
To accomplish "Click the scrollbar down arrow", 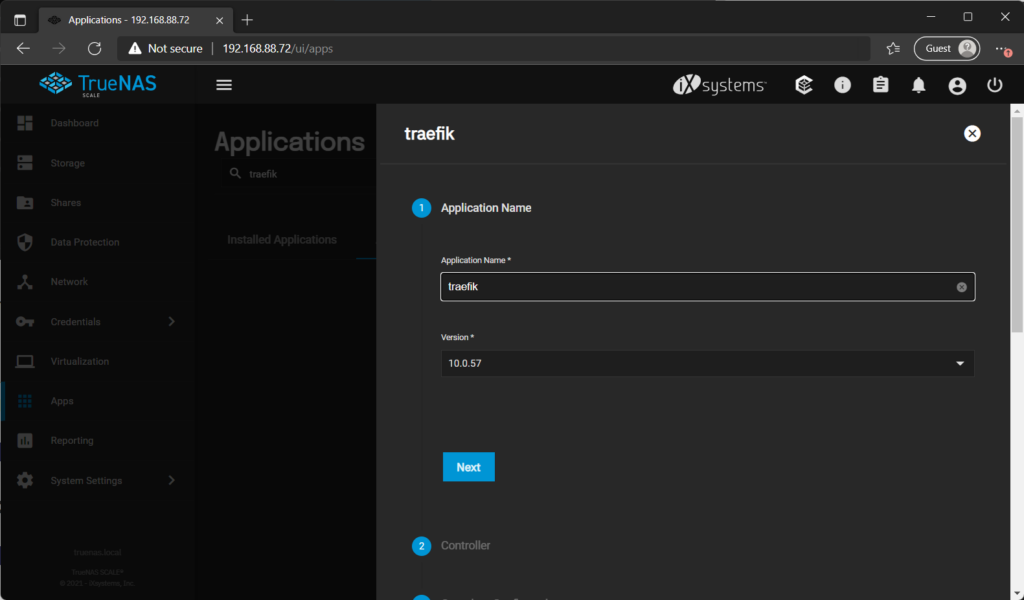I will (x=1017, y=592).
